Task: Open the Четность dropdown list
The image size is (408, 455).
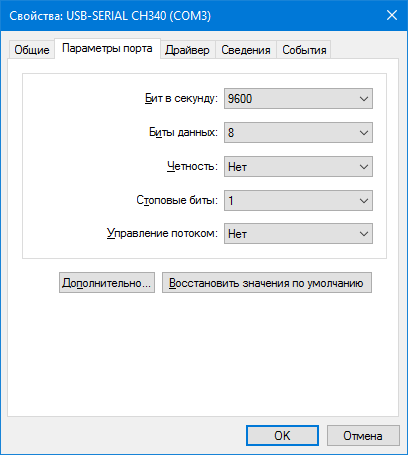Action: (298, 167)
